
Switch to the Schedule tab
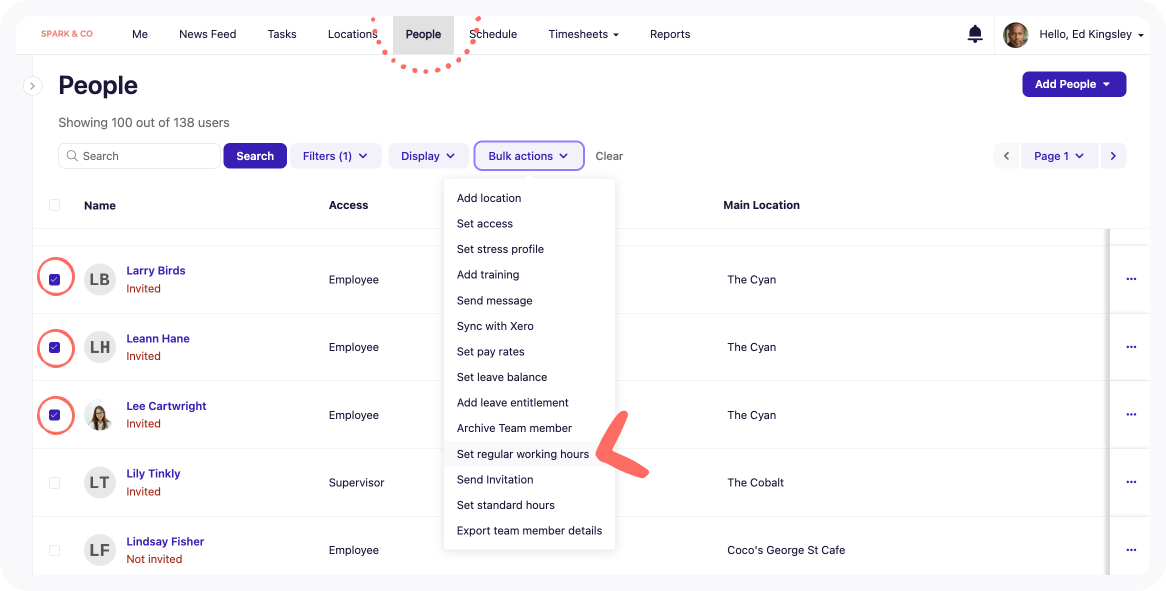(493, 34)
